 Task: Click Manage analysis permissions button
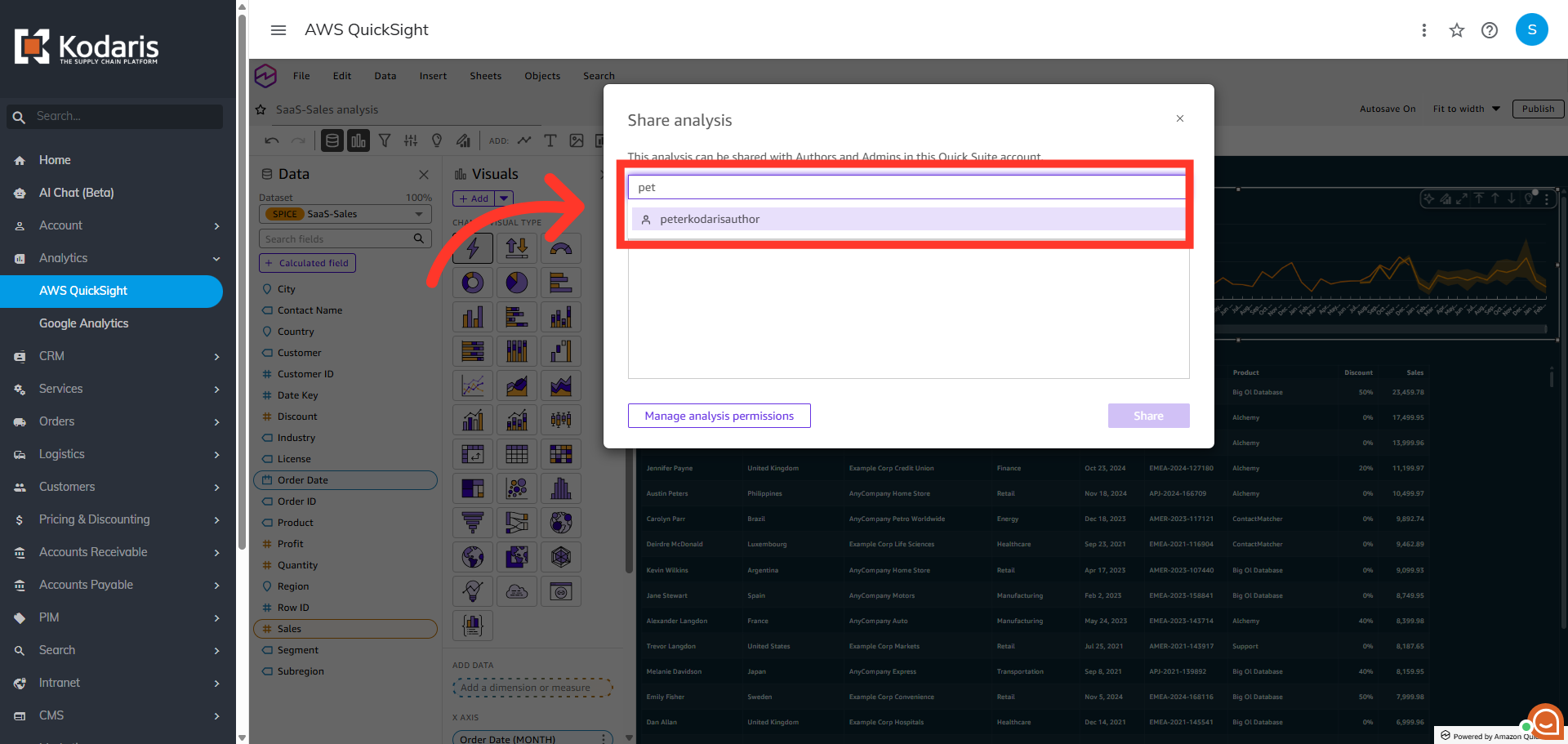719,416
